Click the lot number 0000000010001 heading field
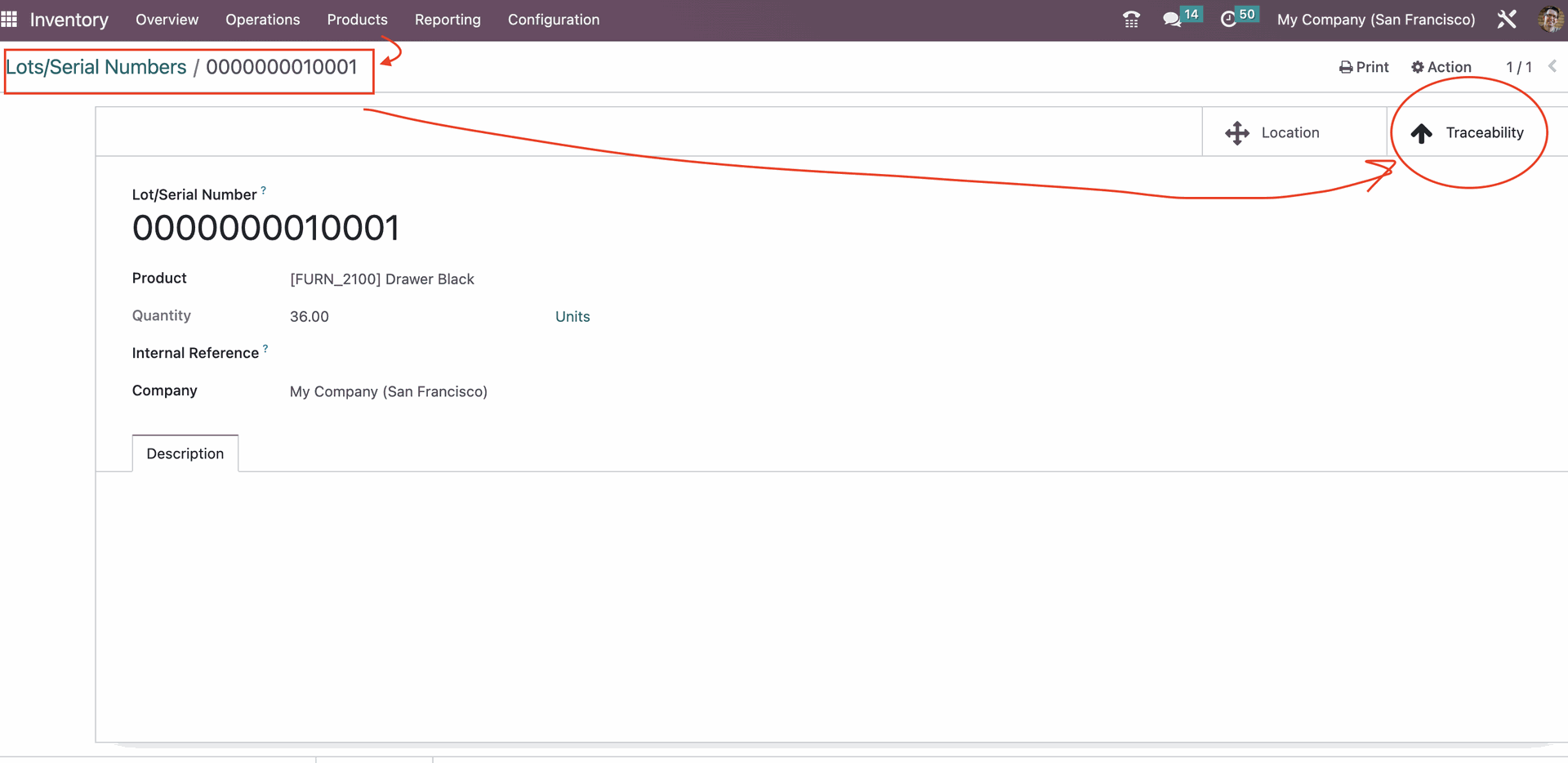The width and height of the screenshot is (1568, 763). pyautogui.click(x=266, y=228)
